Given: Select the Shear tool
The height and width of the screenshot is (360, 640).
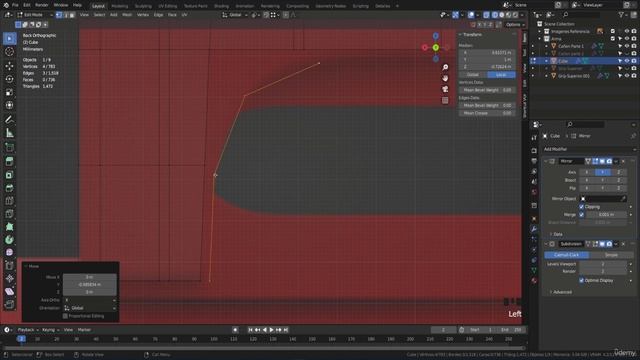Looking at the screenshot, I should [x=9, y=291].
